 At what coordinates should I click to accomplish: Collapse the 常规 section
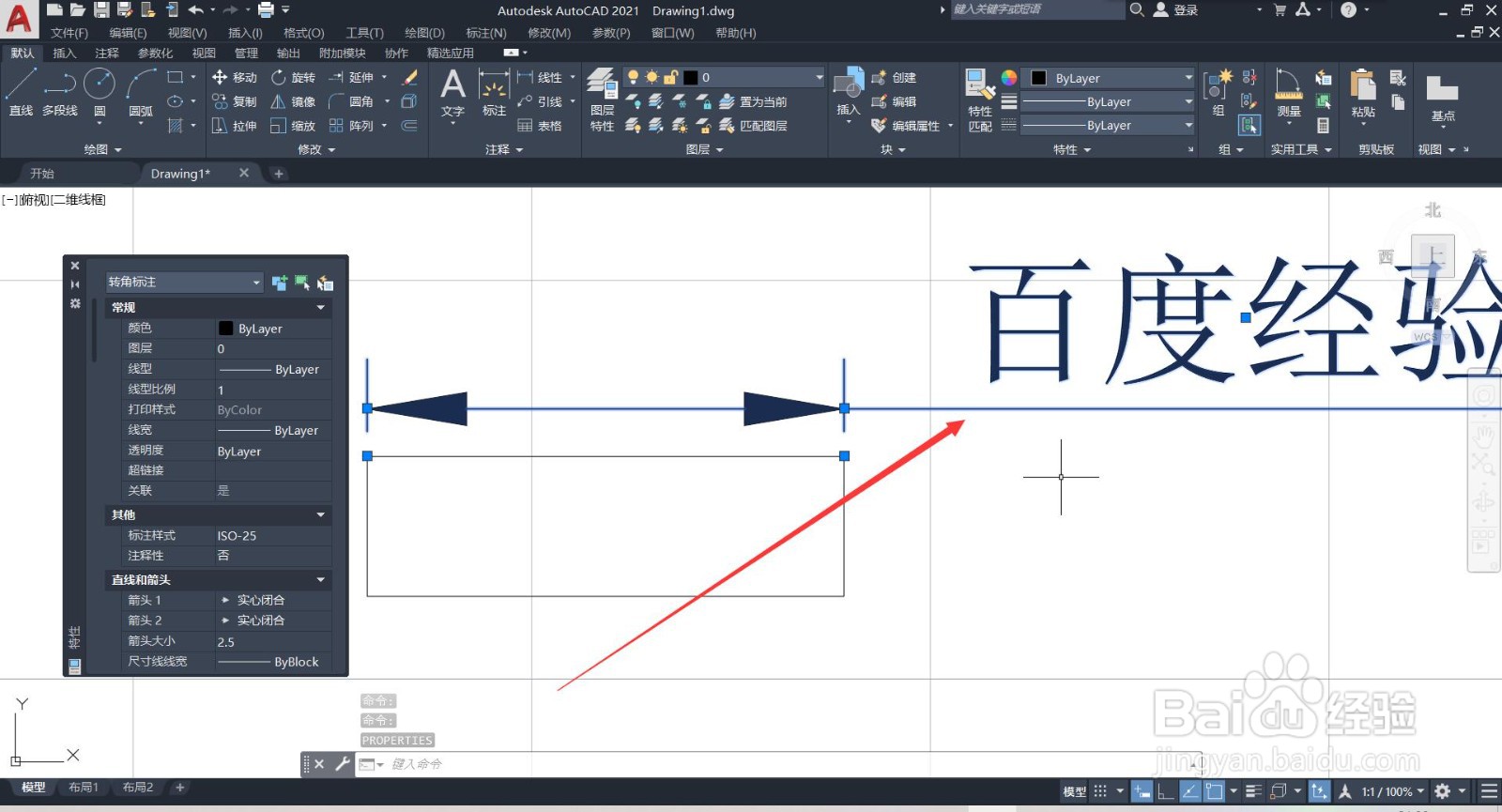pyautogui.click(x=320, y=308)
